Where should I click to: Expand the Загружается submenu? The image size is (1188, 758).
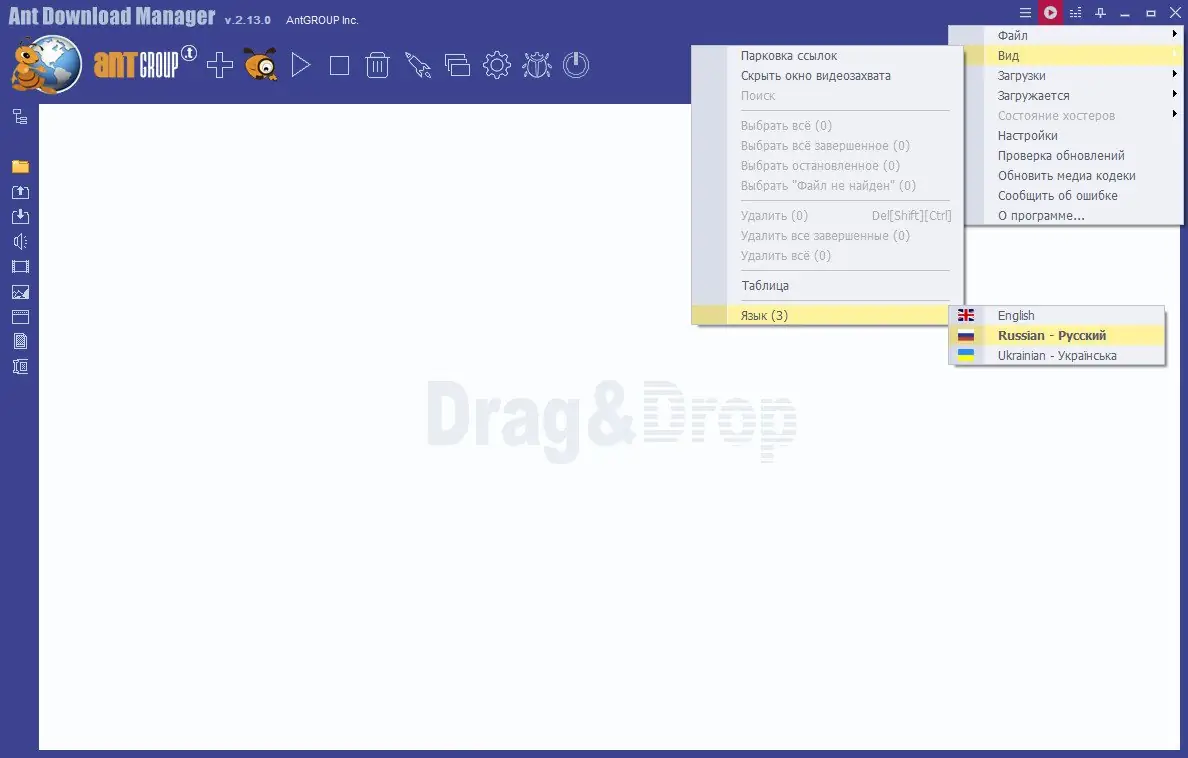(1066, 96)
